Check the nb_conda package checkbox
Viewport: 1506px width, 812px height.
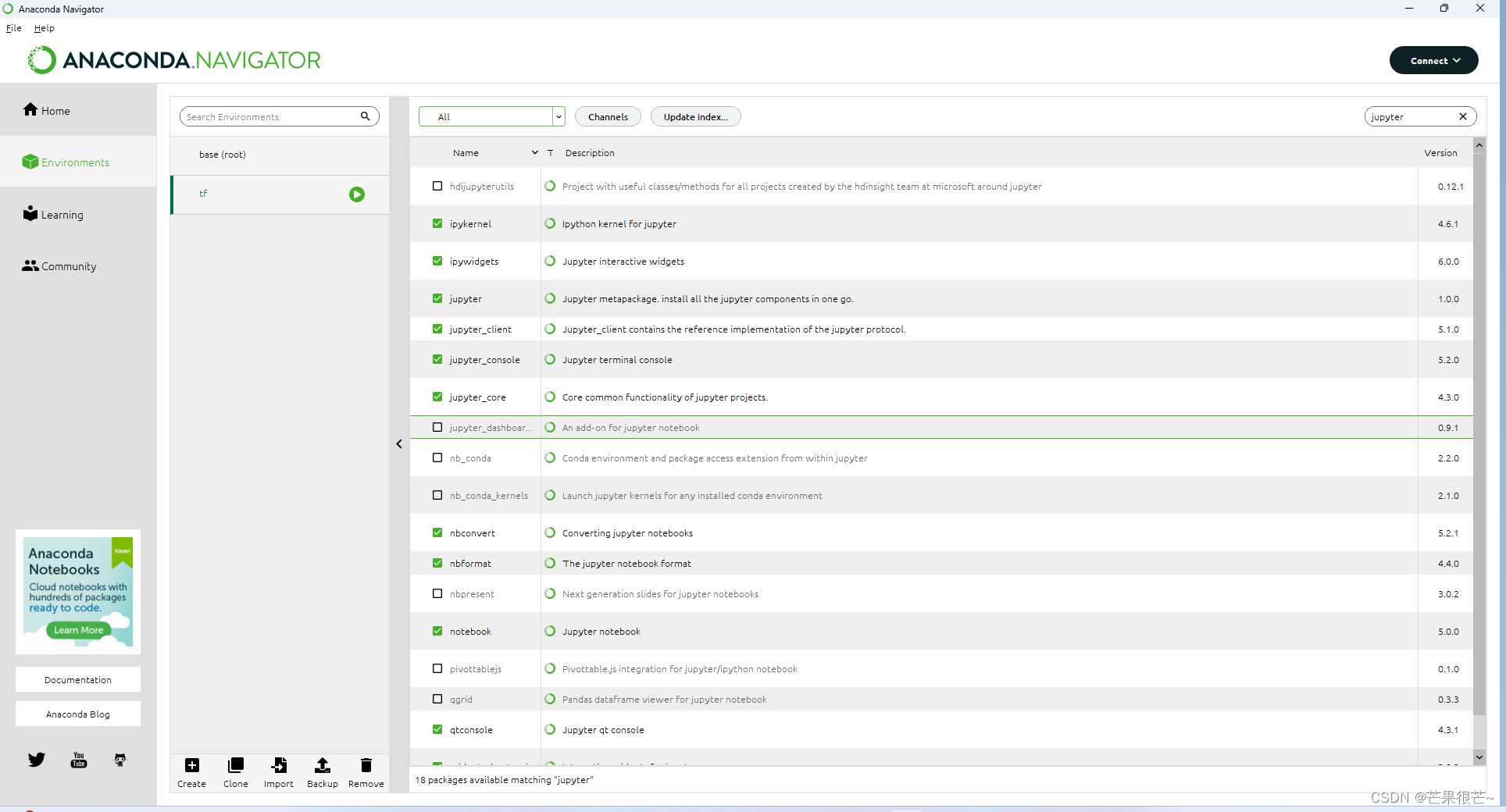click(437, 458)
